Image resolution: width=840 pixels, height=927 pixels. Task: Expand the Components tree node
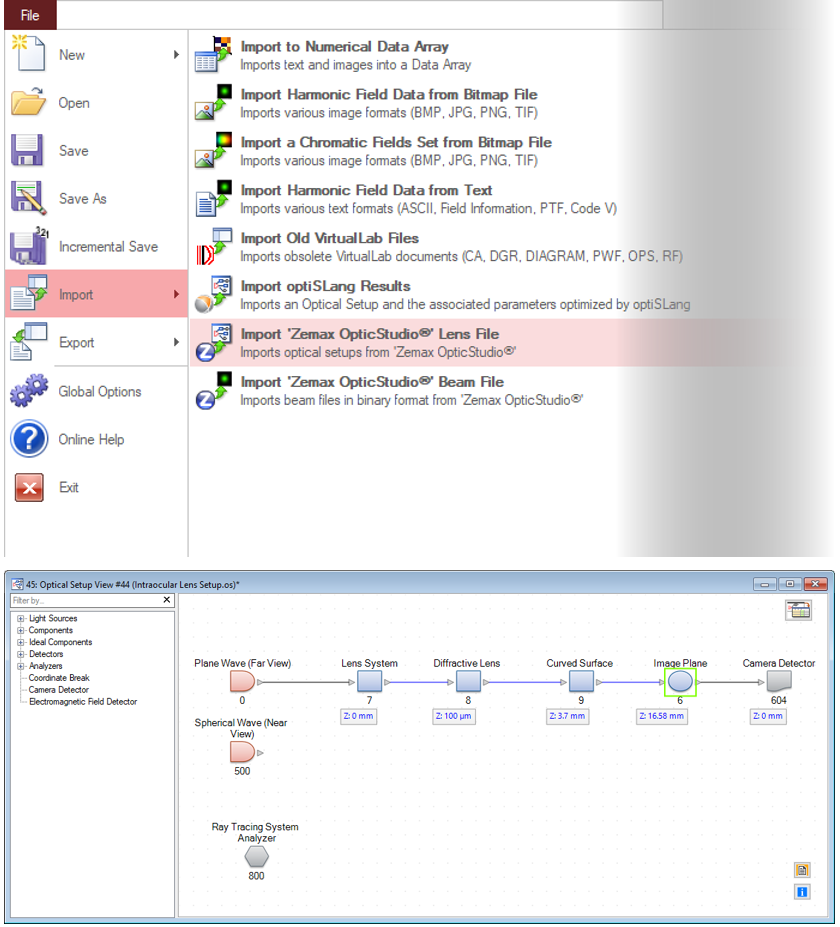click(21, 630)
